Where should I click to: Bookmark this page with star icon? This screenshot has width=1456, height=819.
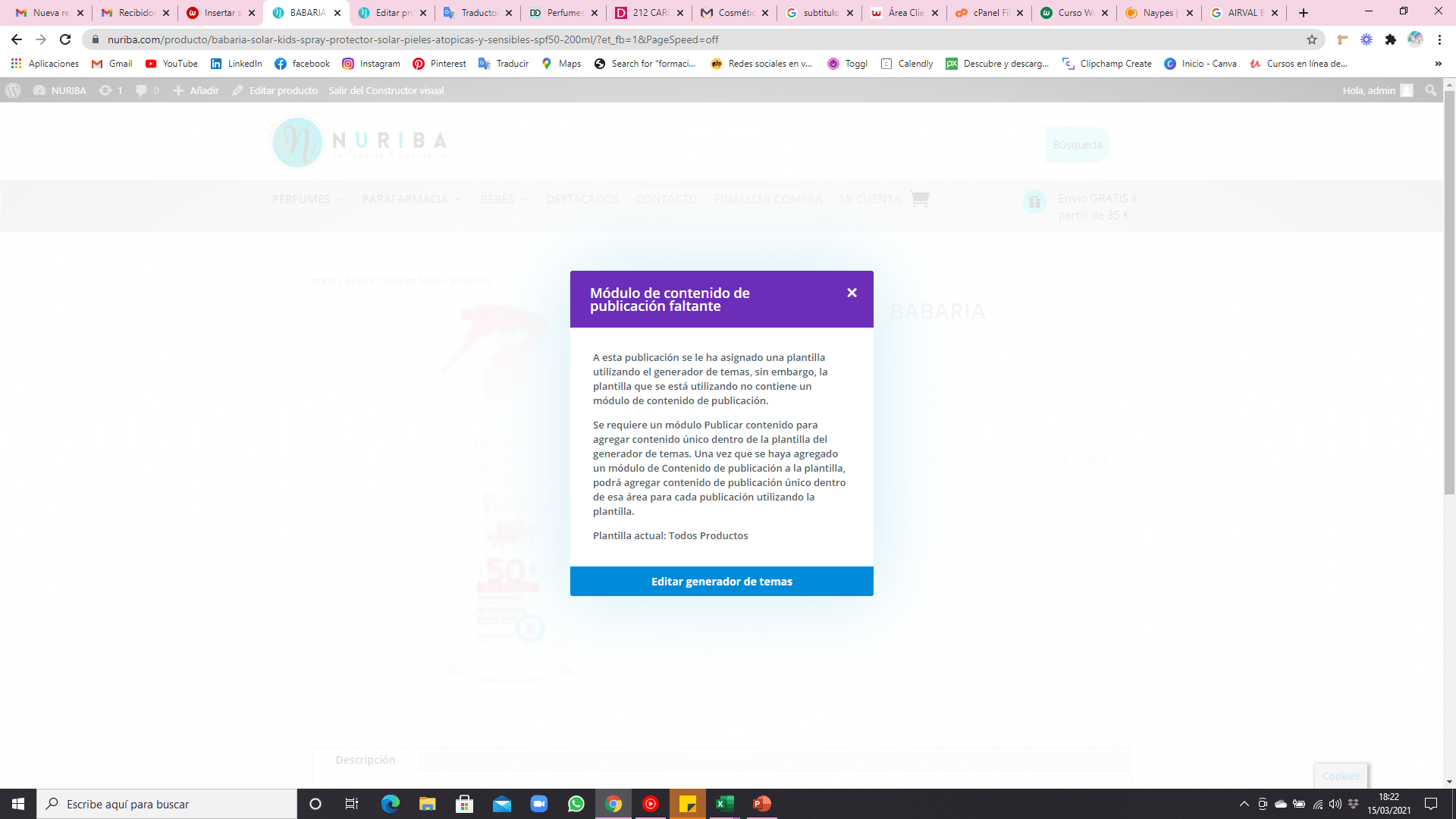coord(1312,39)
